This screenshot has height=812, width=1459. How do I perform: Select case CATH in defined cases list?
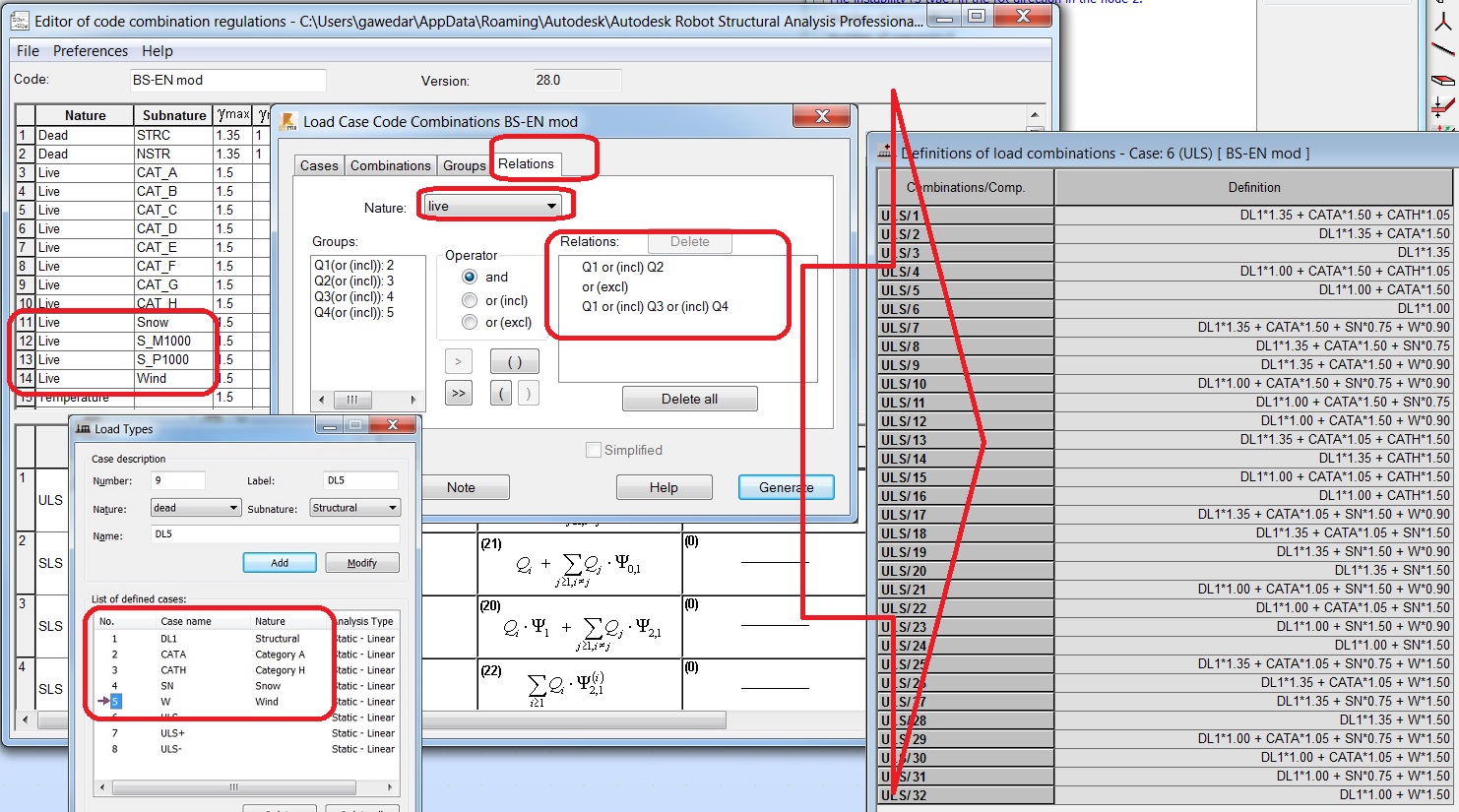173,670
